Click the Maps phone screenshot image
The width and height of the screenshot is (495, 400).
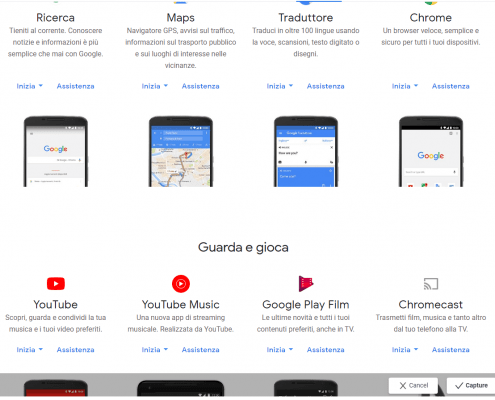(x=181, y=151)
